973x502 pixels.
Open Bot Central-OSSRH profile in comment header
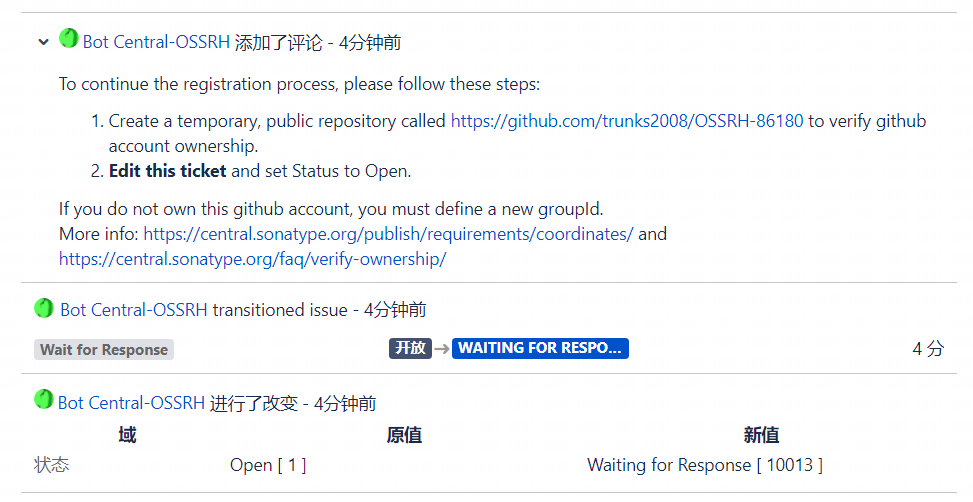pos(156,42)
